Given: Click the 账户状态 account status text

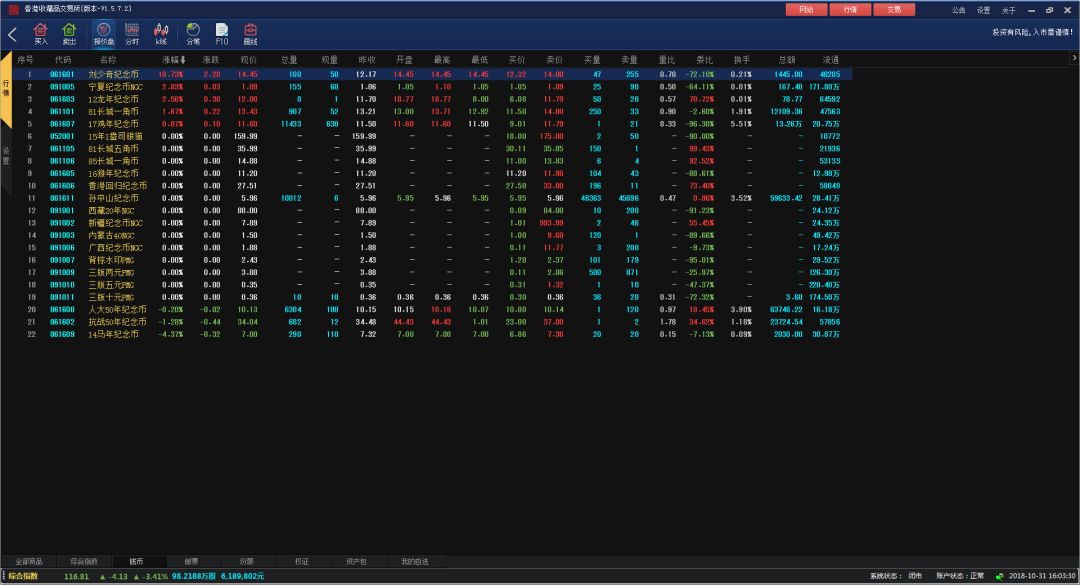Looking at the screenshot, I should (x=959, y=576).
